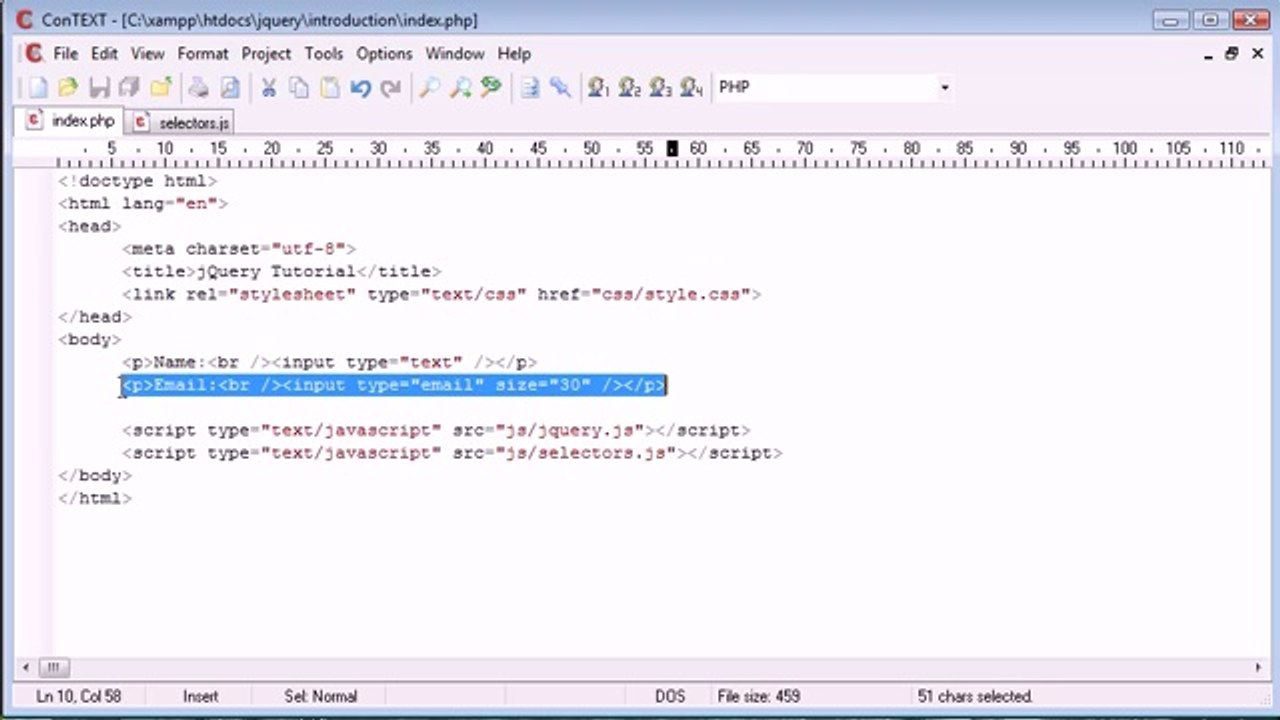Image resolution: width=1280 pixels, height=720 pixels.
Task: Click the jquery.js script line
Action: 436,430
